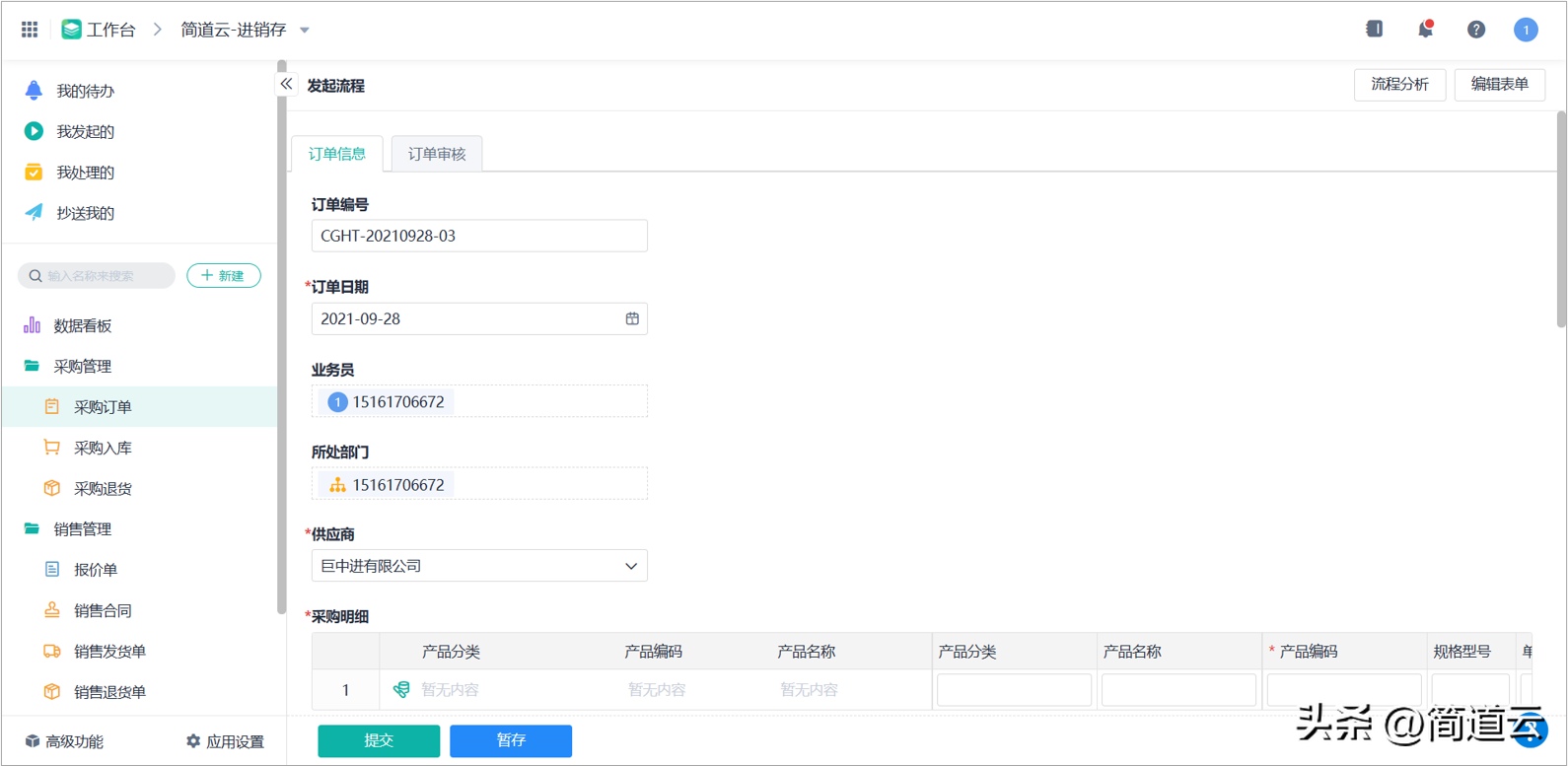
Task: Open the help question mark icon
Action: click(1475, 30)
